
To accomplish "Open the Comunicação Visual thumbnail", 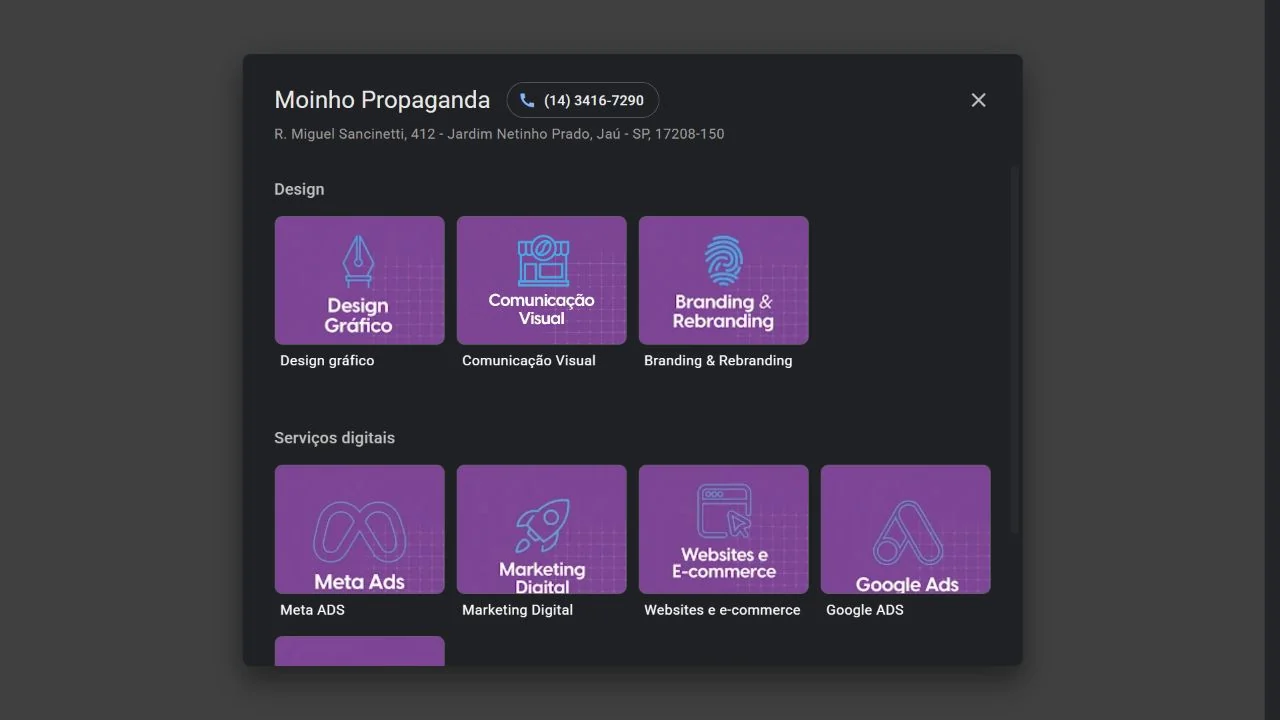I will tap(542, 280).
